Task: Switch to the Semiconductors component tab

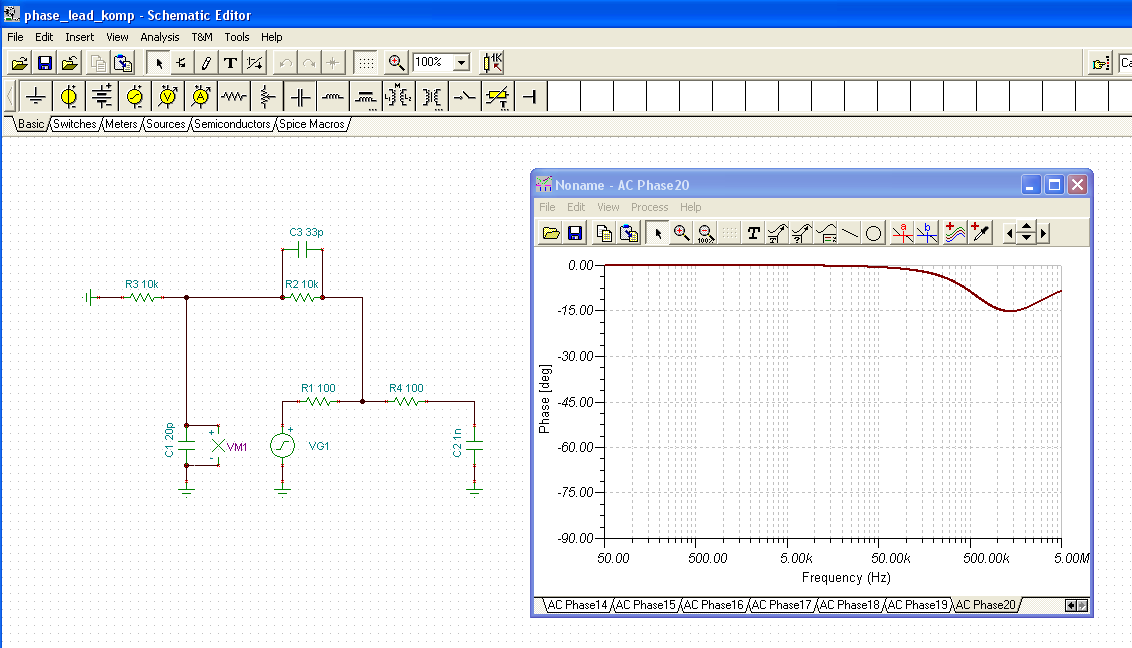Action: (x=232, y=124)
